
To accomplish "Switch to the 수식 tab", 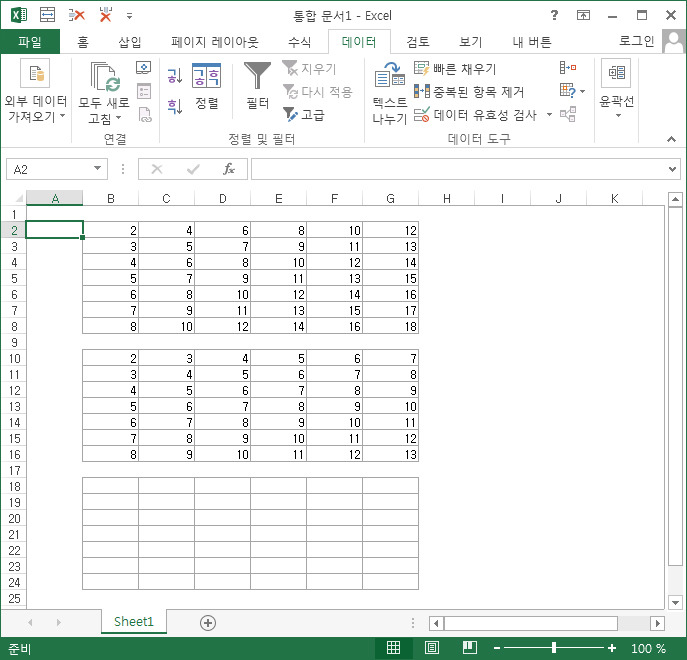I will click(x=299, y=42).
